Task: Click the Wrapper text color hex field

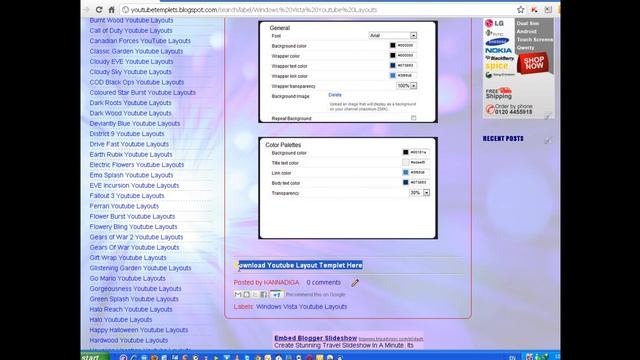Action: tap(406, 65)
